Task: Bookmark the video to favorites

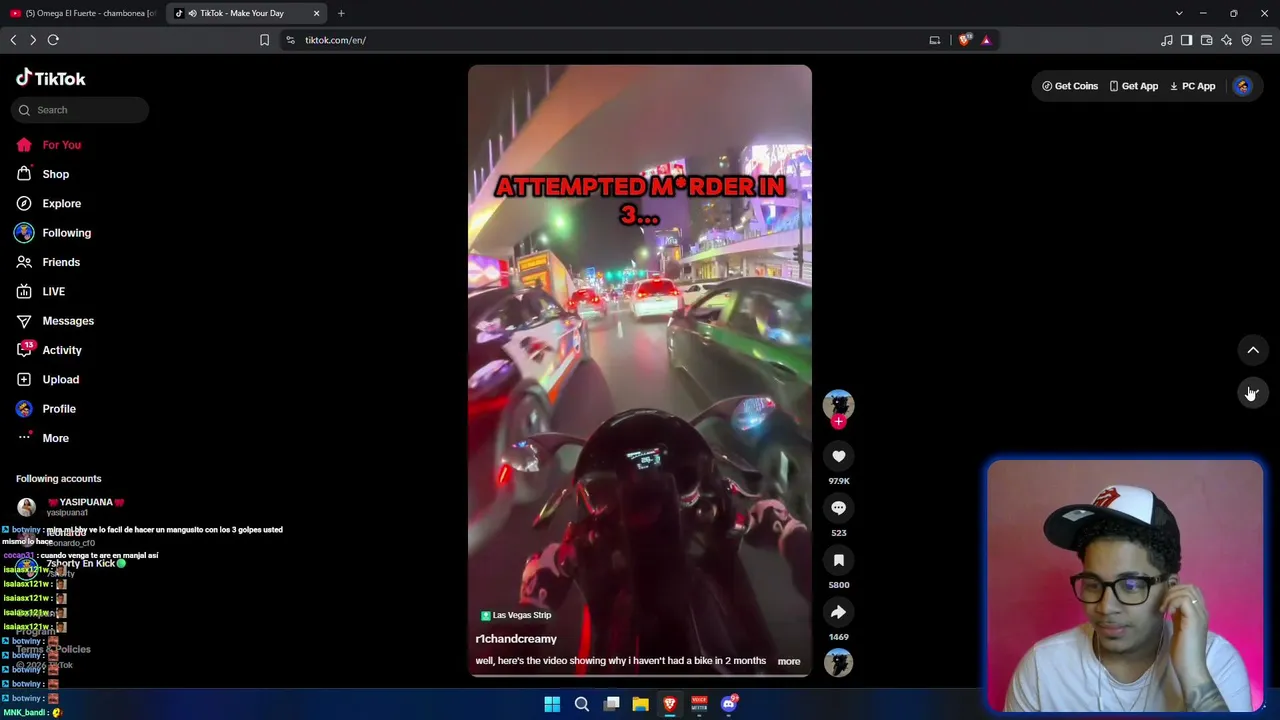Action: coord(838,561)
